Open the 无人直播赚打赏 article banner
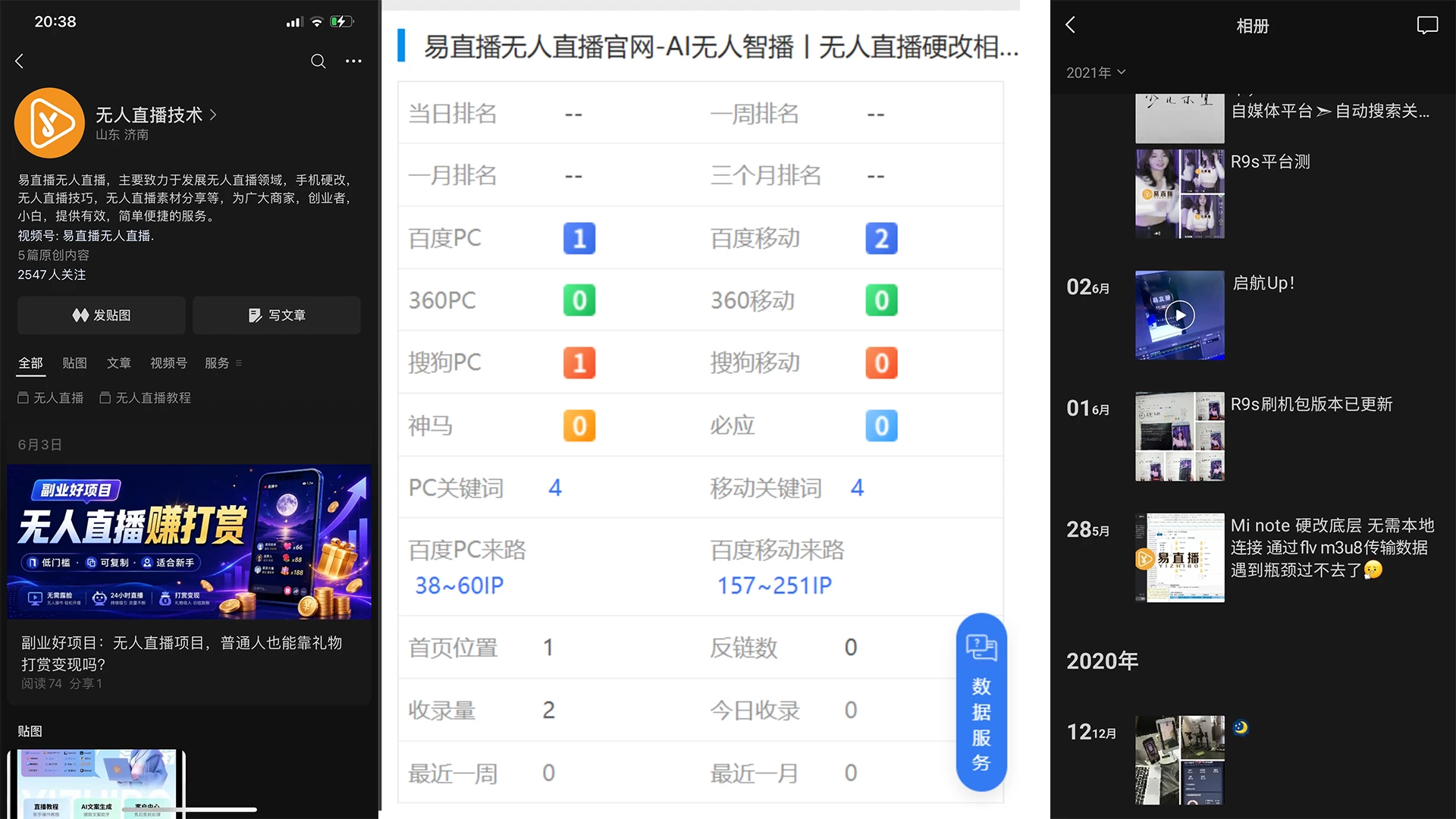The width and height of the screenshot is (1456, 819). point(190,542)
